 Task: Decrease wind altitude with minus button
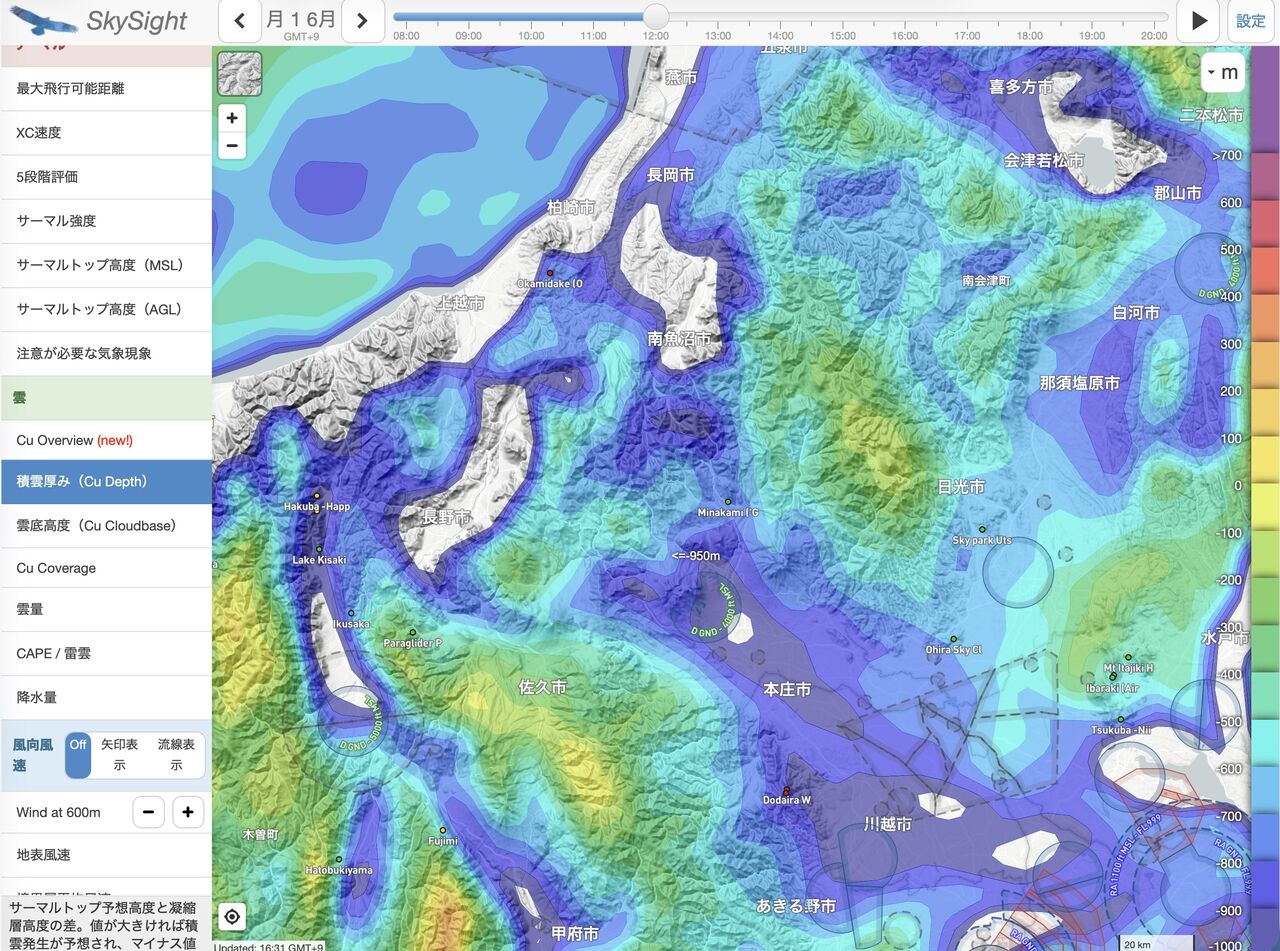tap(148, 812)
